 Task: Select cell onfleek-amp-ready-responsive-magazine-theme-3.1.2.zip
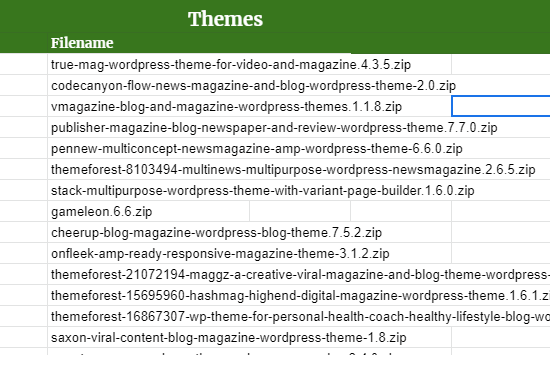pos(220,254)
